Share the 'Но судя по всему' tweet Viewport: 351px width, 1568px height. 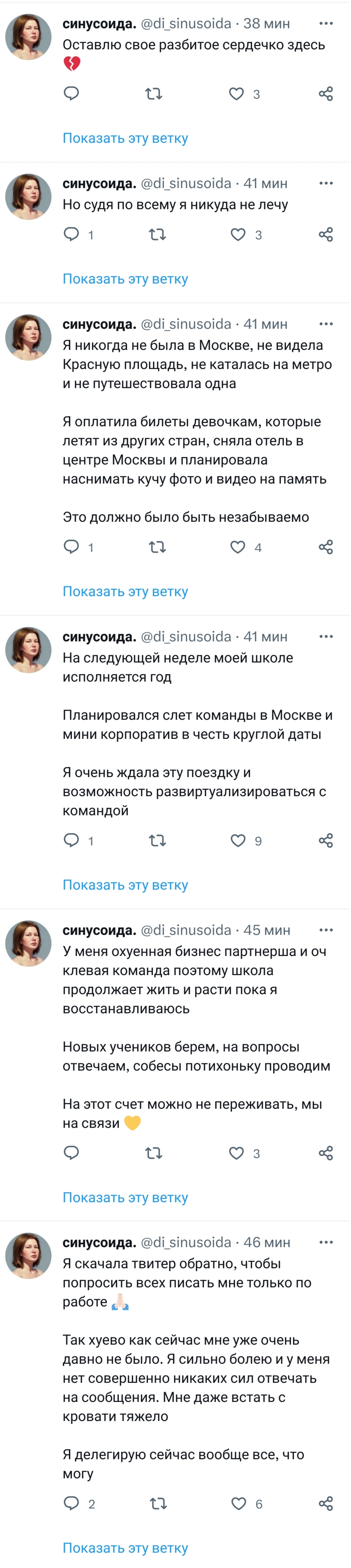(x=326, y=234)
